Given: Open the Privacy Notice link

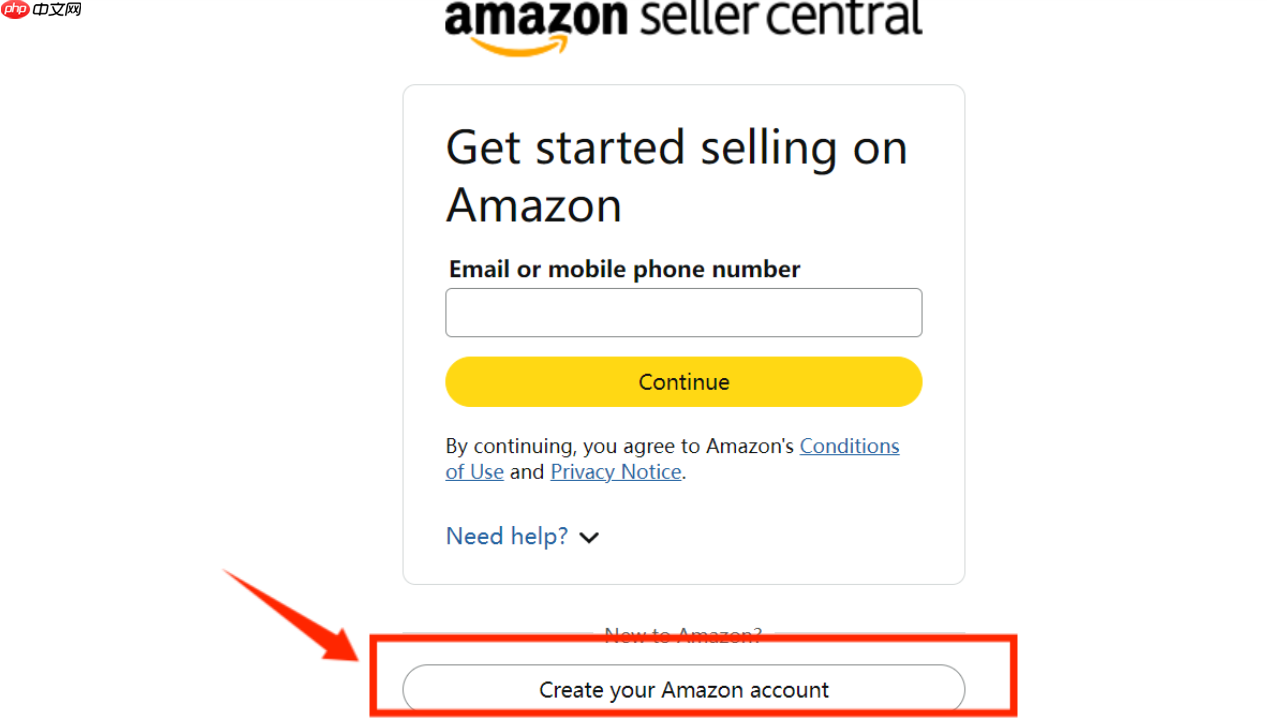Looking at the screenshot, I should point(616,472).
